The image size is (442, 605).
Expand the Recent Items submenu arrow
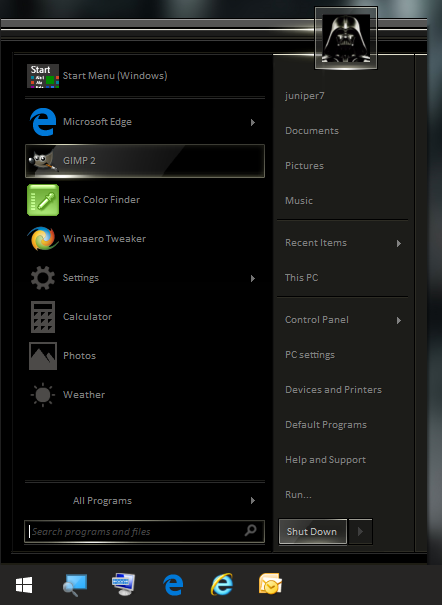399,243
